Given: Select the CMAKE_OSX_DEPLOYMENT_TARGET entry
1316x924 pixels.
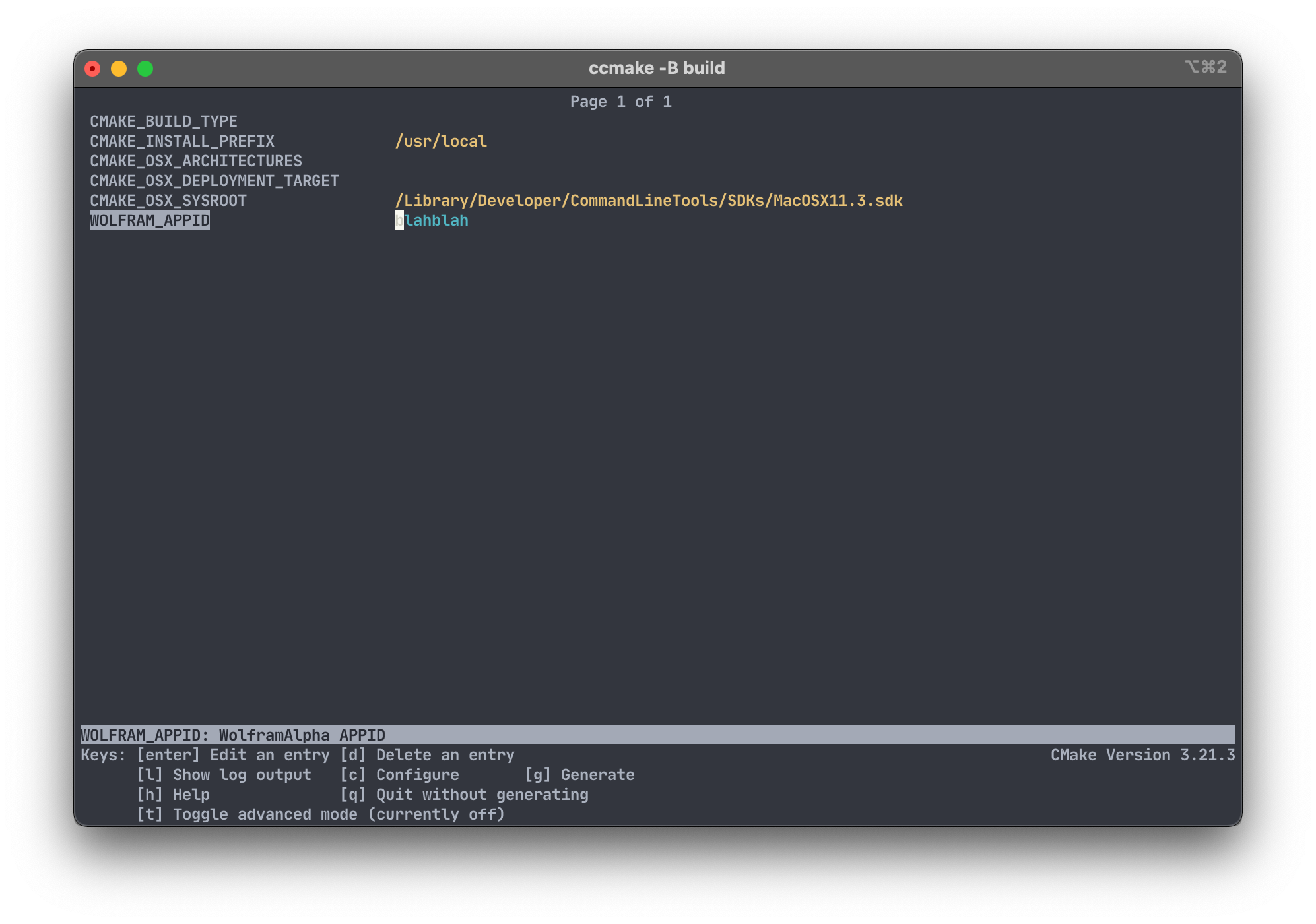Looking at the screenshot, I should tap(214, 181).
